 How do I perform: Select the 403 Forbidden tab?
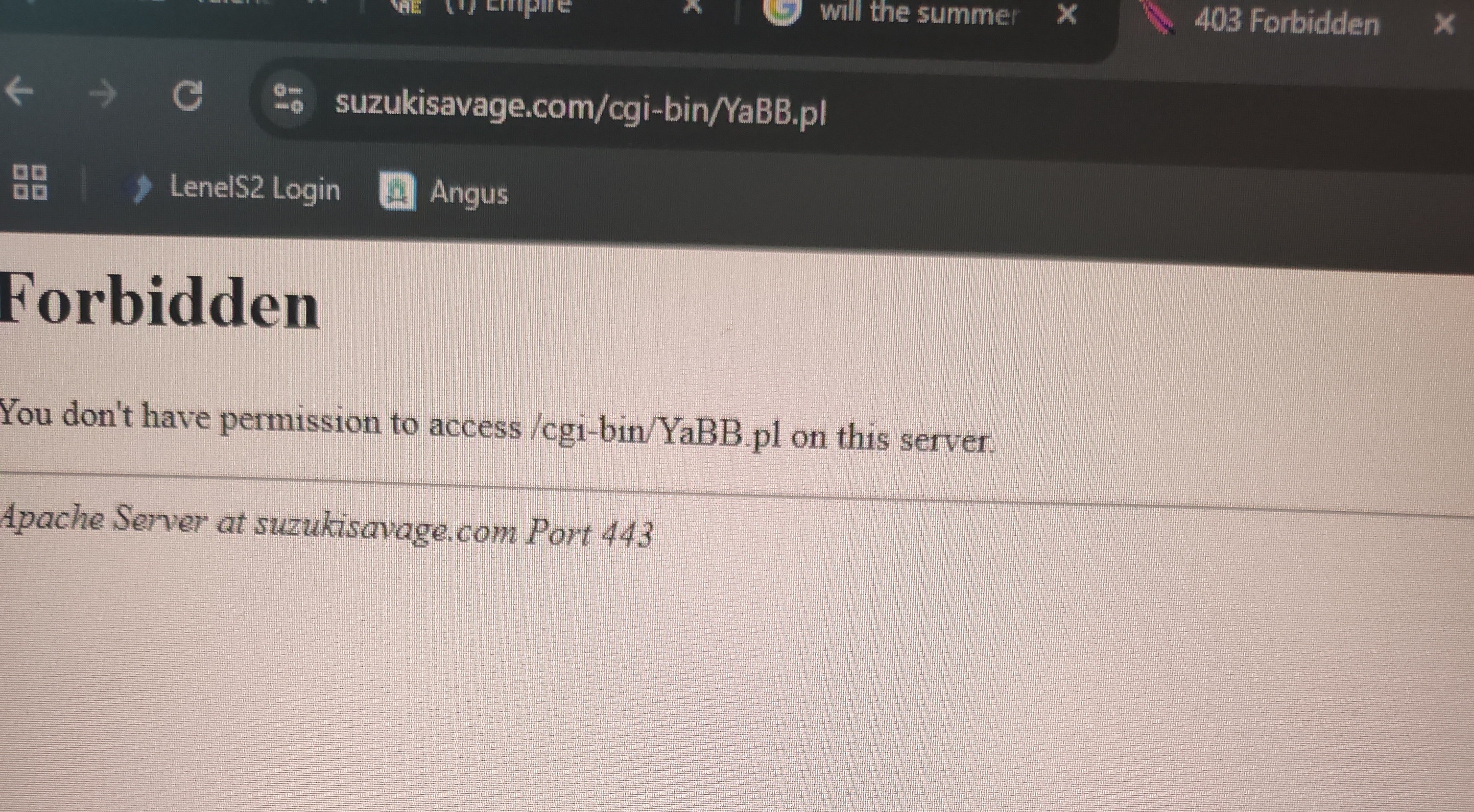point(1286,23)
